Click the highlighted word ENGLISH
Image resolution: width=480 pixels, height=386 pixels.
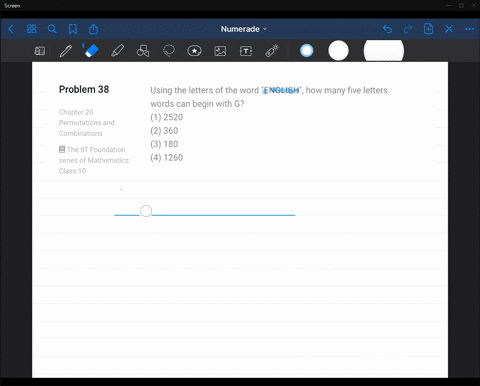coord(282,90)
